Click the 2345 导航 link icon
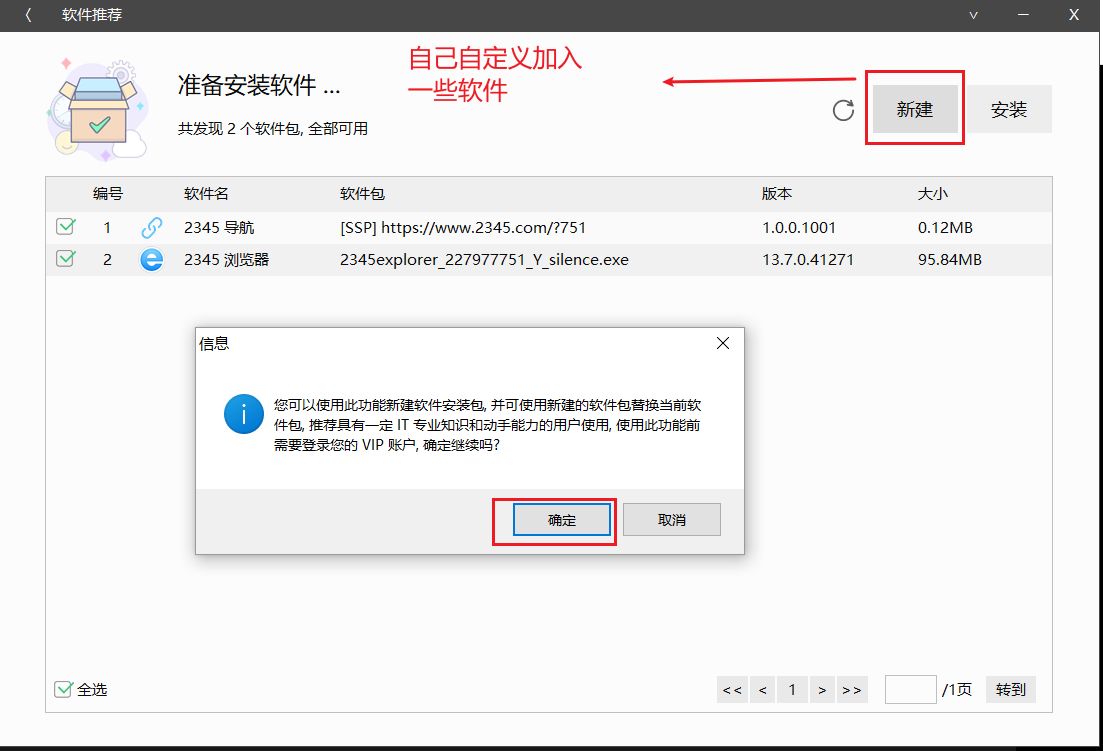 [152, 228]
